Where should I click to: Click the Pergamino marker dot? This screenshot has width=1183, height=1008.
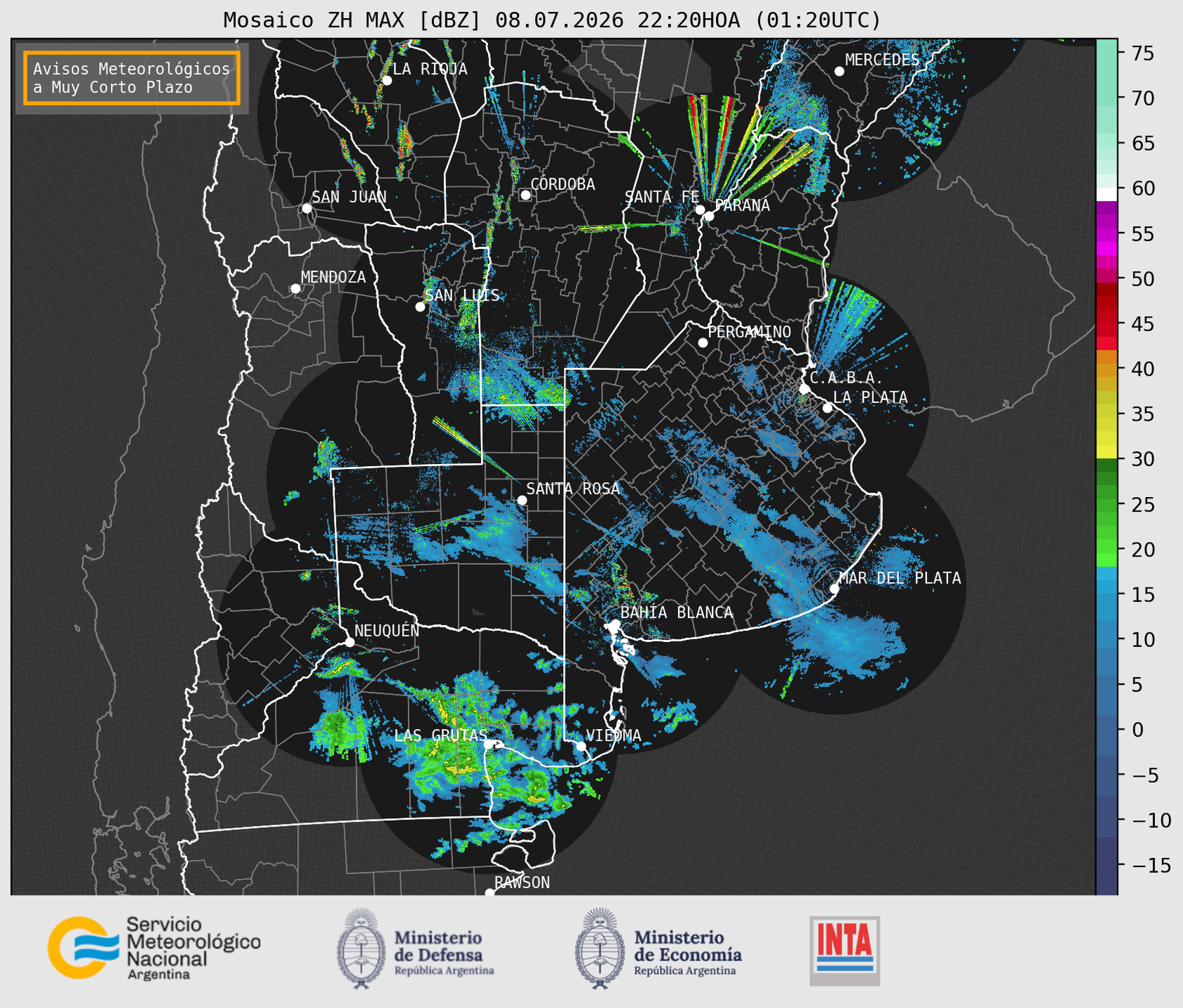pyautogui.click(x=703, y=343)
